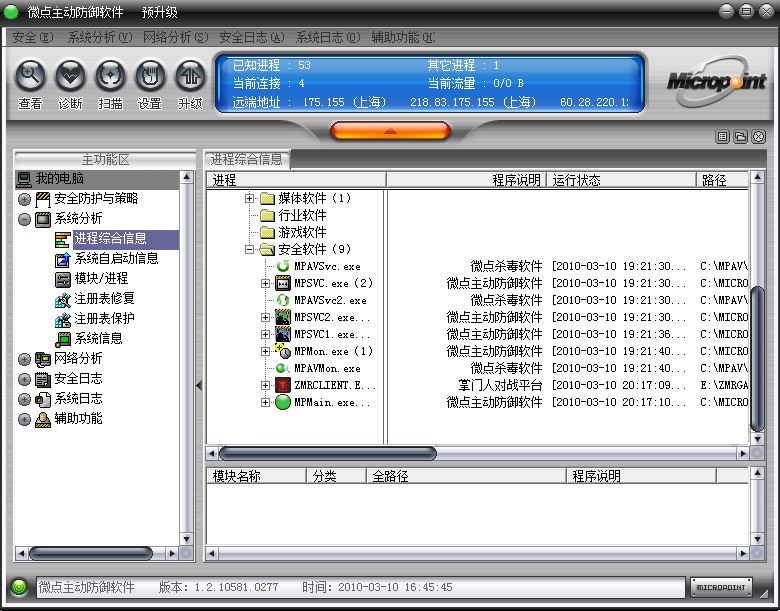Click the process list horizontal scrollbar thumb
Viewport: 780px width, 611px height.
click(328, 453)
